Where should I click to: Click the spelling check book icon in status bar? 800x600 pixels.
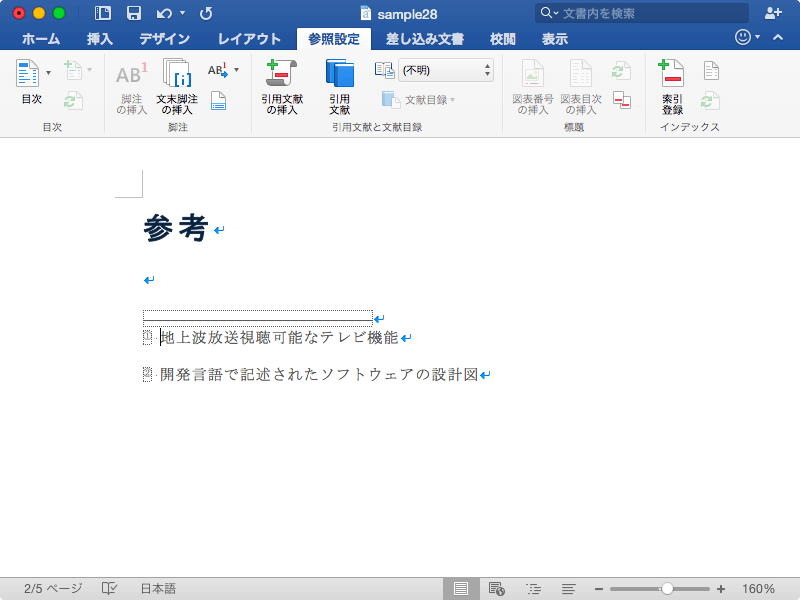[x=109, y=589]
